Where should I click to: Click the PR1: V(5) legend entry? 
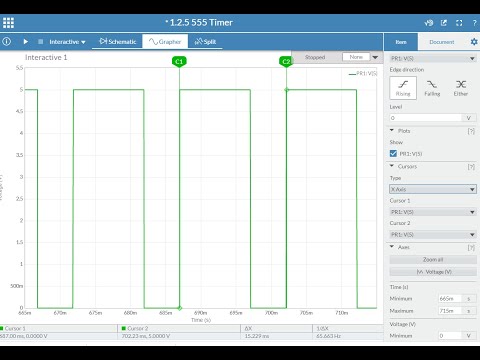[363, 74]
